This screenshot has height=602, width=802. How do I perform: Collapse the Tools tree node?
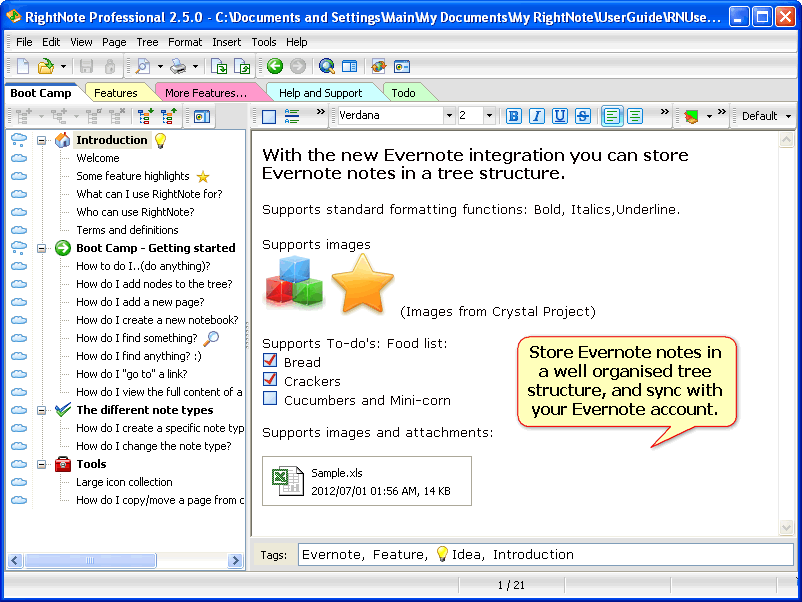click(x=42, y=464)
